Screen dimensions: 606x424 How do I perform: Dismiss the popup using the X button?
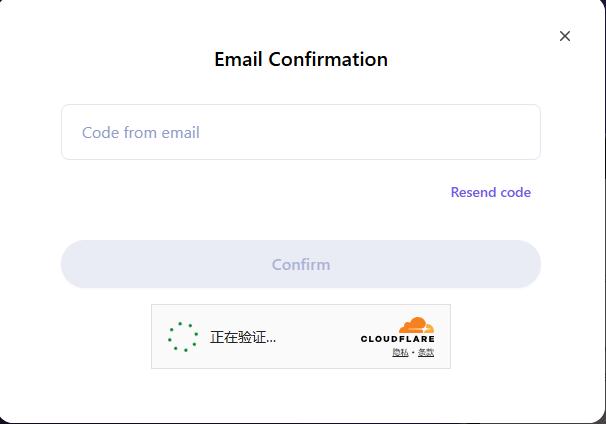(x=565, y=36)
